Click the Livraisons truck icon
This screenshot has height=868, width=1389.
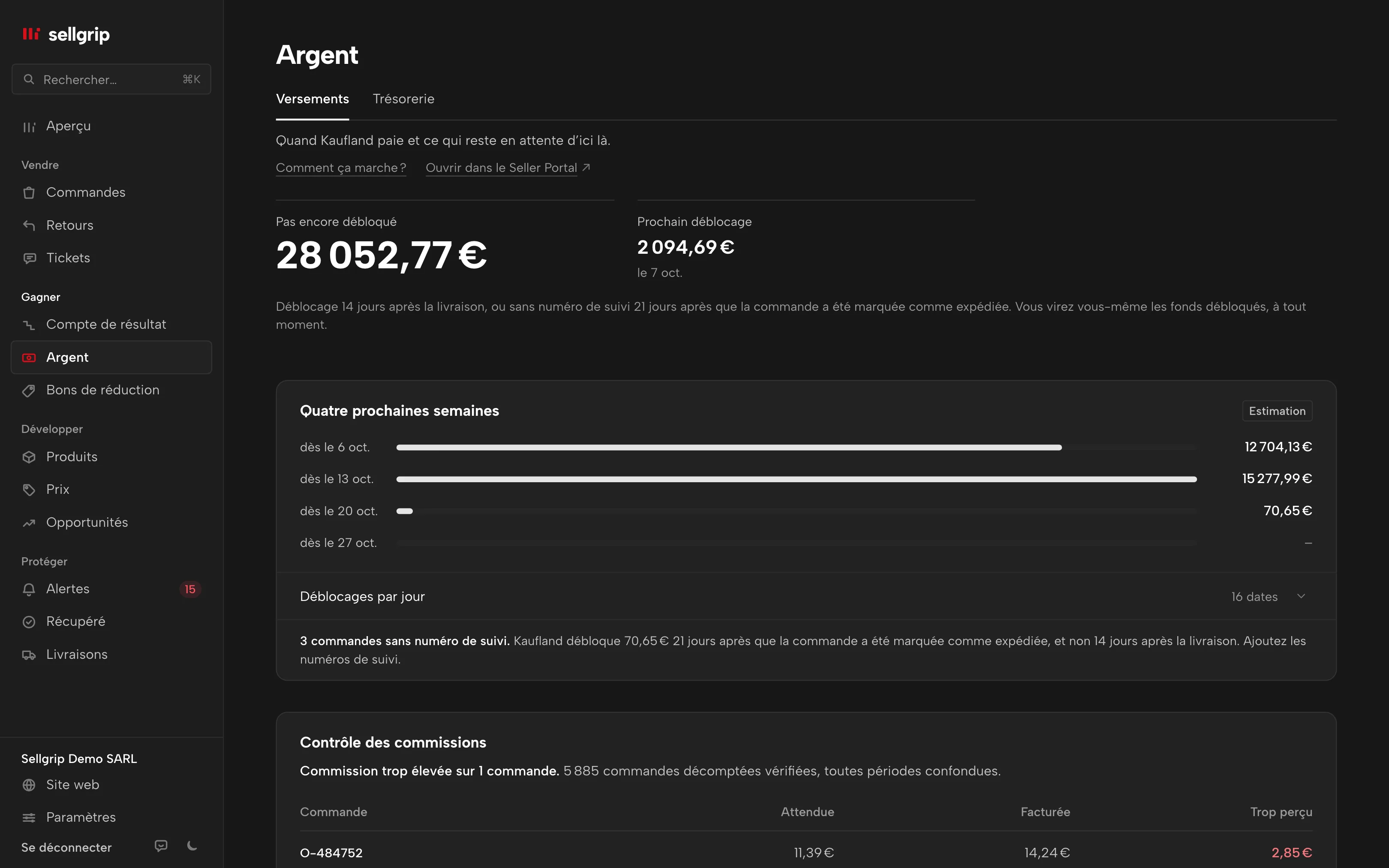click(29, 655)
